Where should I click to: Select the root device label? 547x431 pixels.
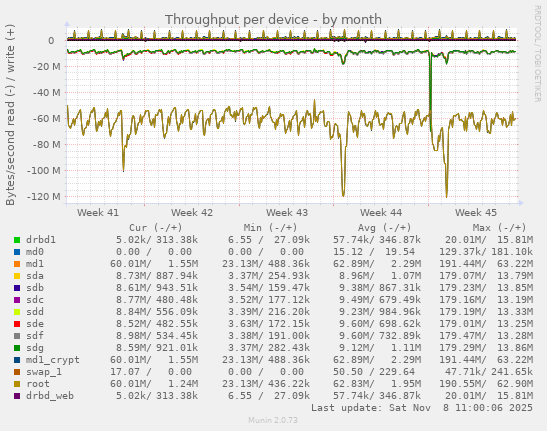coord(38,384)
